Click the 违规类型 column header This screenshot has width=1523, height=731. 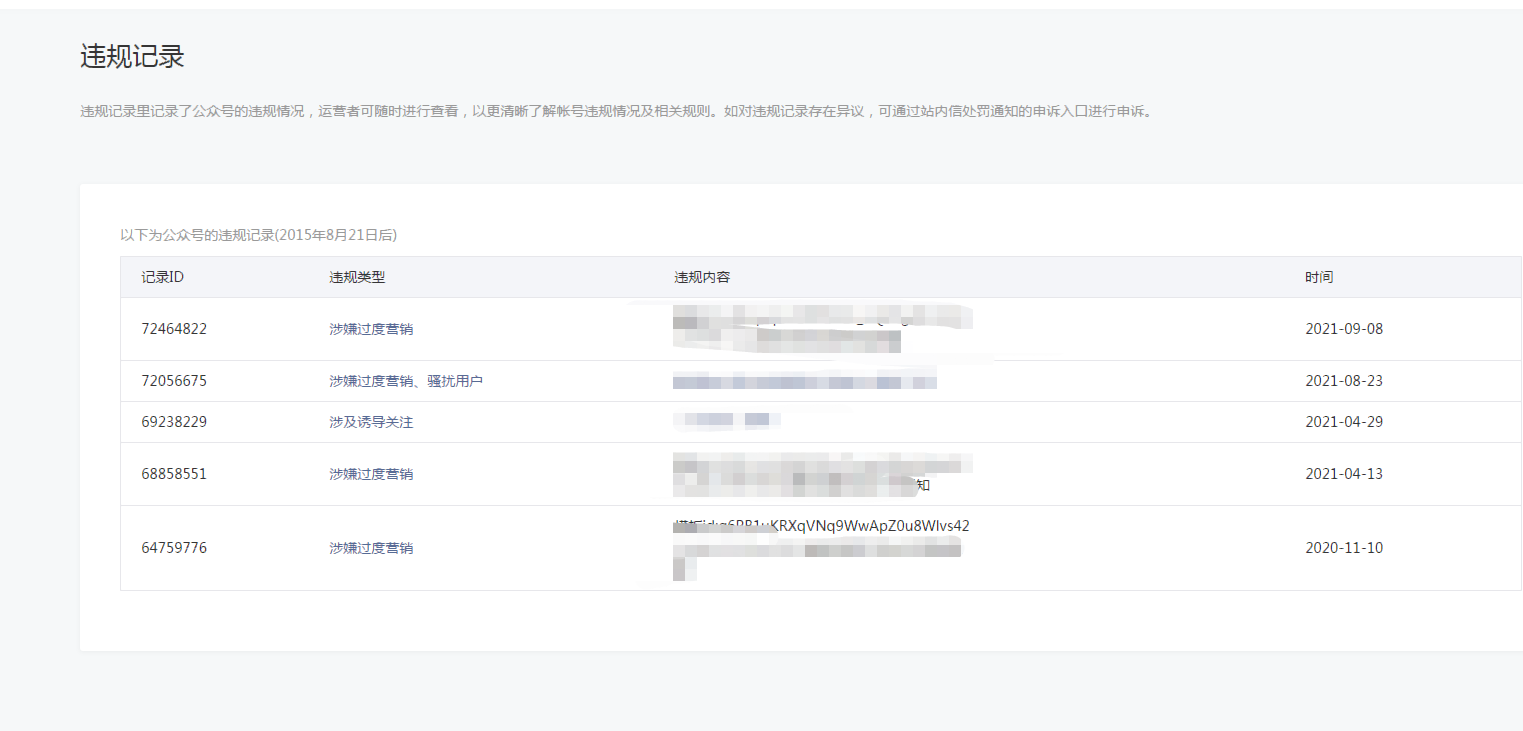pos(357,277)
